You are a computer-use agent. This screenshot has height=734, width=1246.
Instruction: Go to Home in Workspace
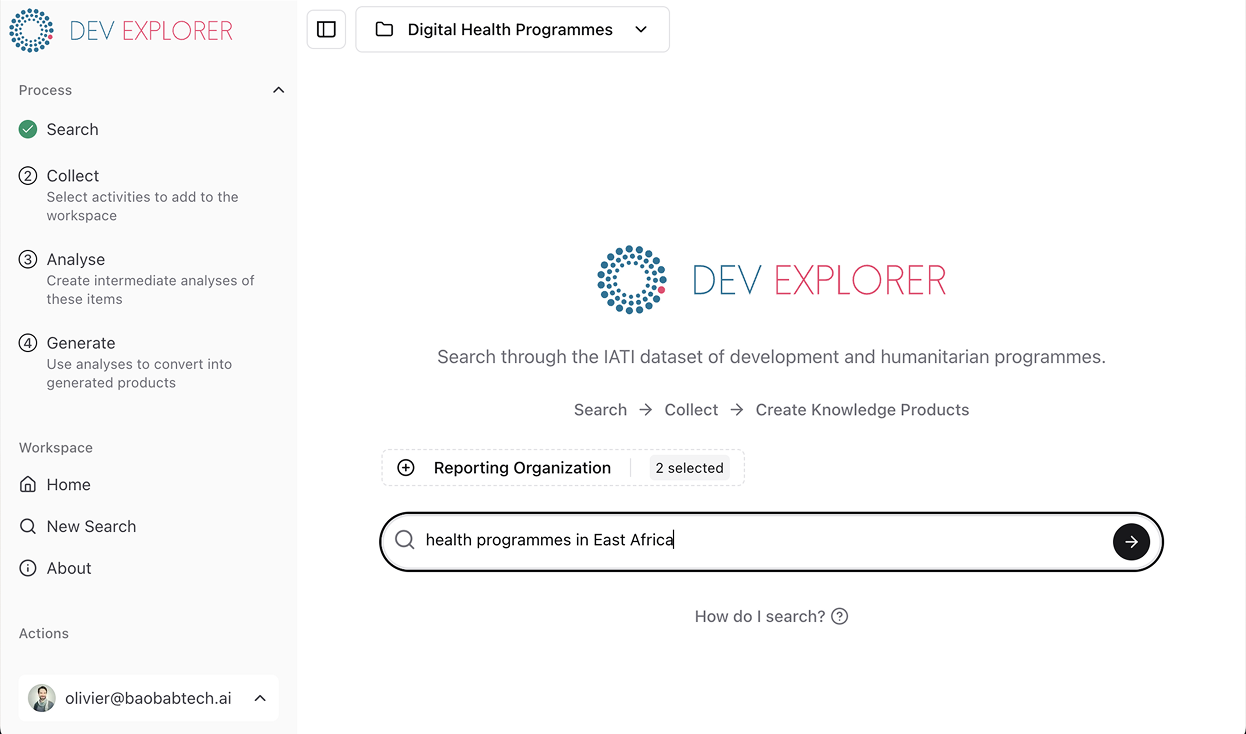coord(68,484)
